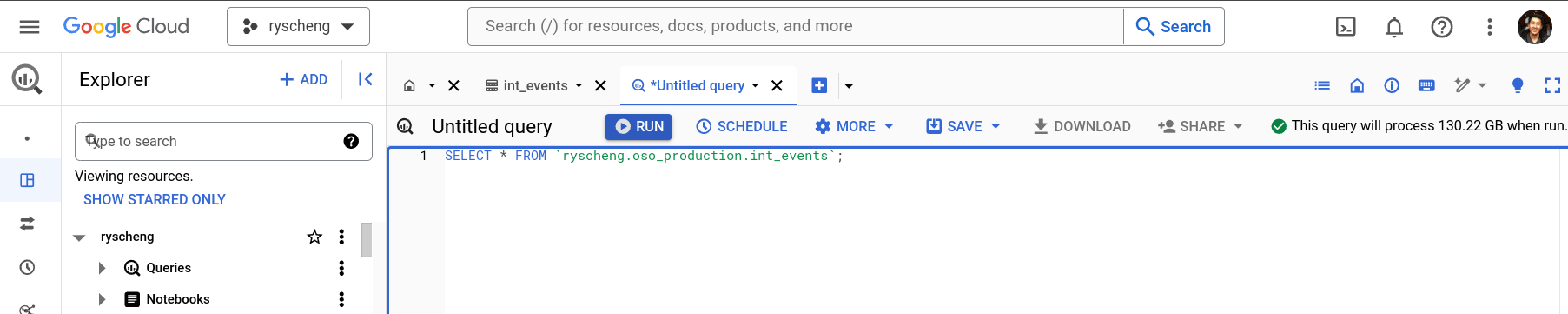Open Untitled query tab dropdown arrow
1568x314 pixels.
tap(755, 85)
